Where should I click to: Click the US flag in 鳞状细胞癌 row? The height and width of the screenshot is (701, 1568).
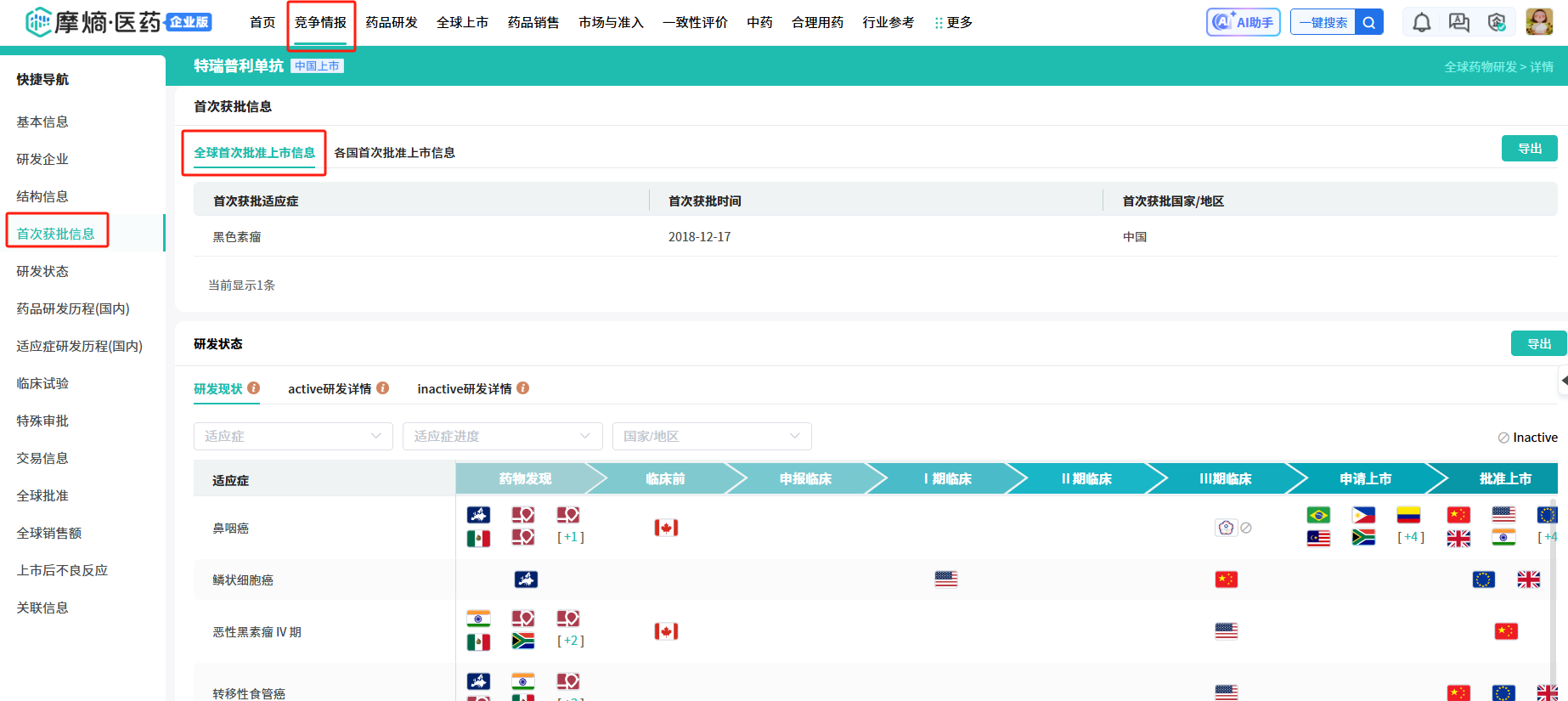(x=945, y=579)
